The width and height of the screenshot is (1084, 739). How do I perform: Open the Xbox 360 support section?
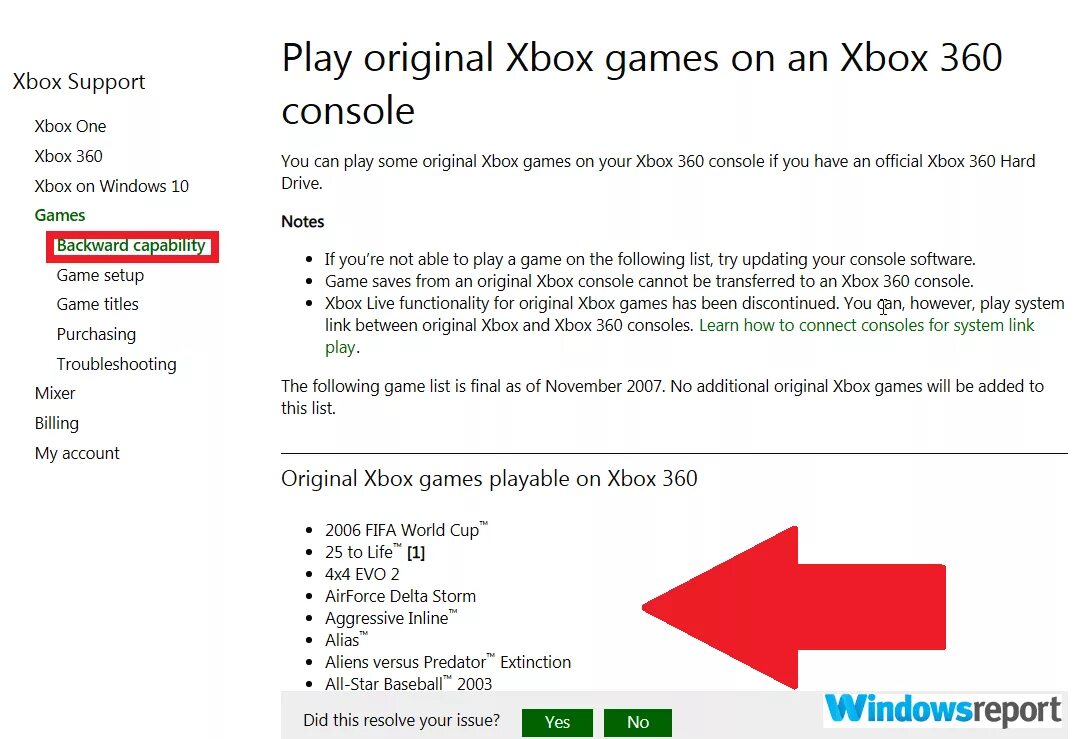[68, 156]
